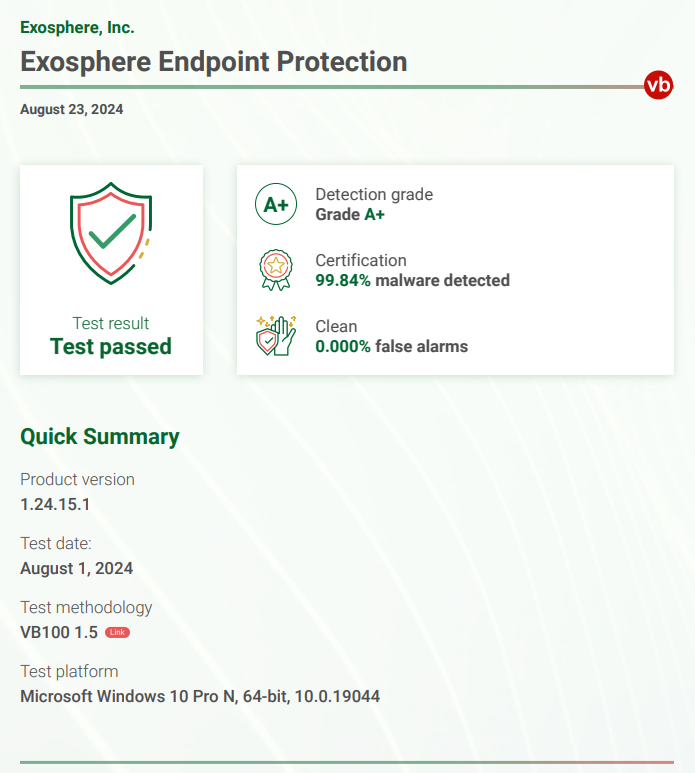Open the red Link badge beside VB100 1.5
This screenshot has width=695, height=773.
(x=117, y=632)
